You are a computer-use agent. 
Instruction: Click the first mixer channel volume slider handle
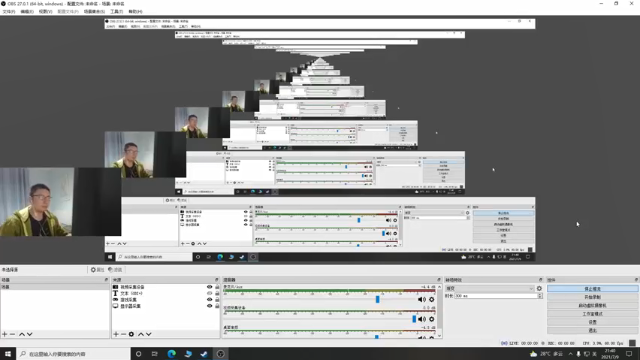[x=378, y=300]
